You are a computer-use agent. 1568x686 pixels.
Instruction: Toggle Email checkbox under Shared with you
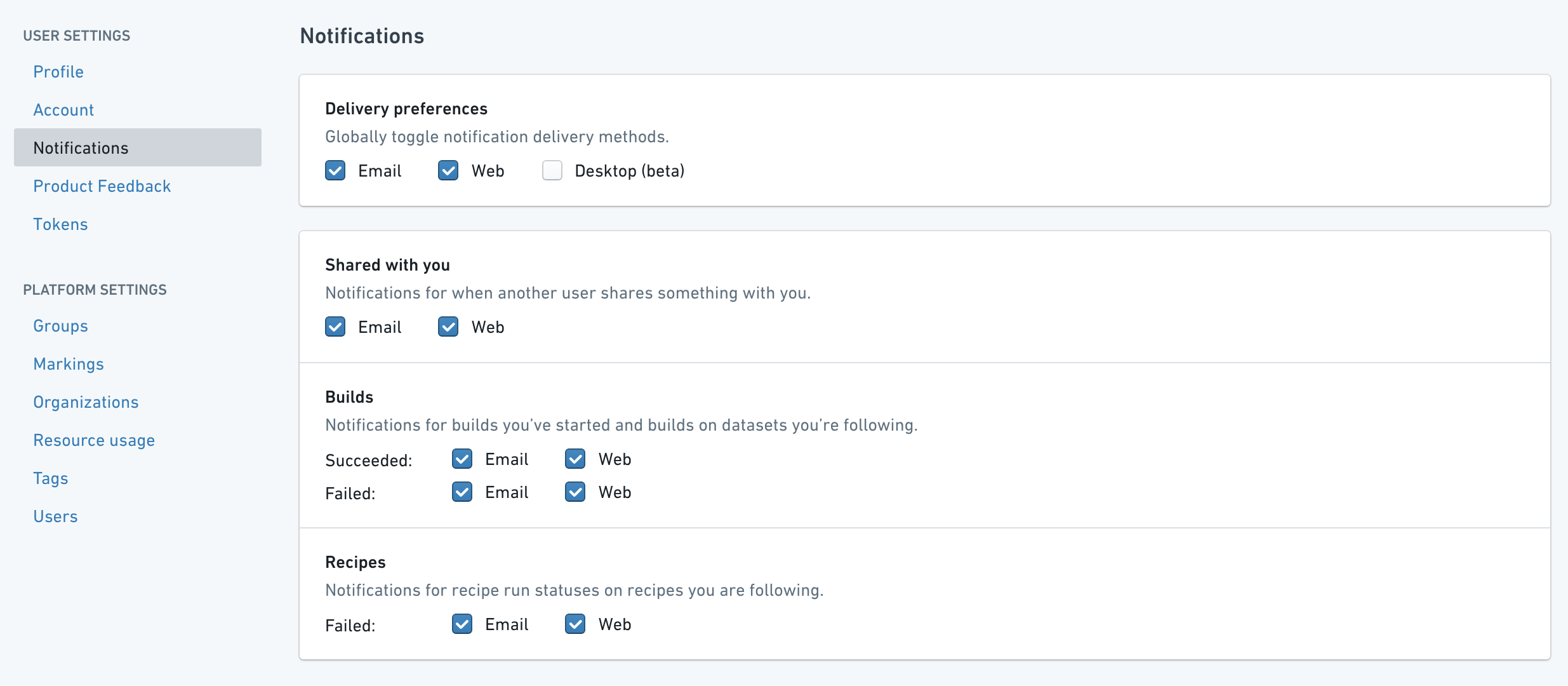tap(335, 327)
